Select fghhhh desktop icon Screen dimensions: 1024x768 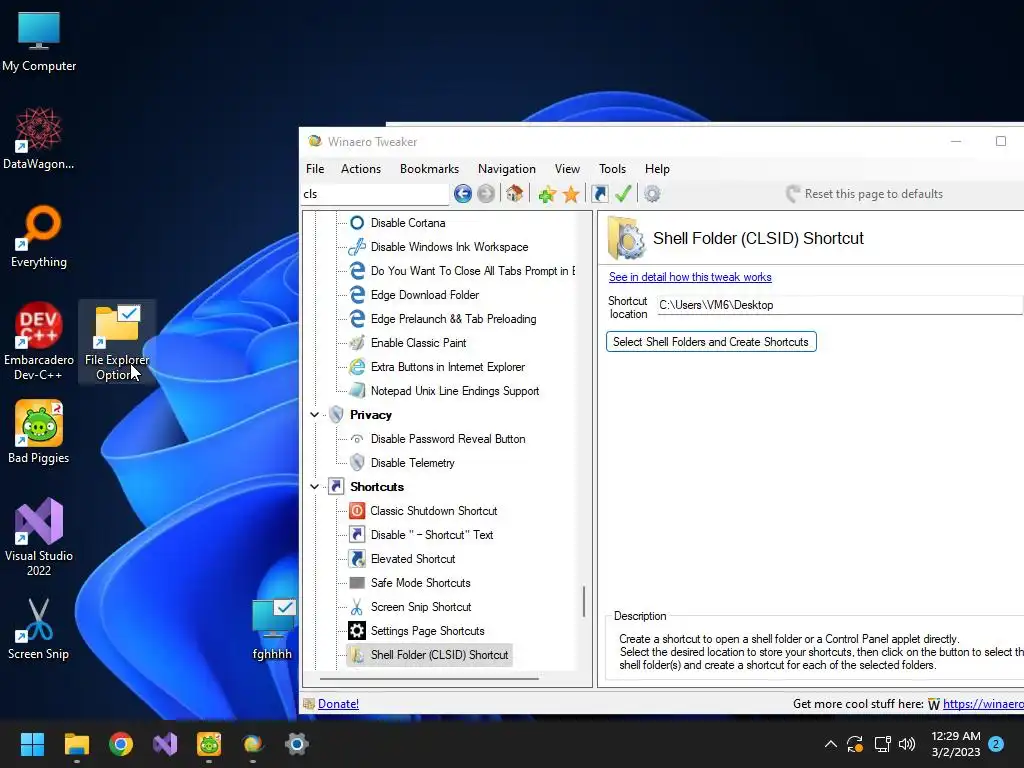click(272, 628)
